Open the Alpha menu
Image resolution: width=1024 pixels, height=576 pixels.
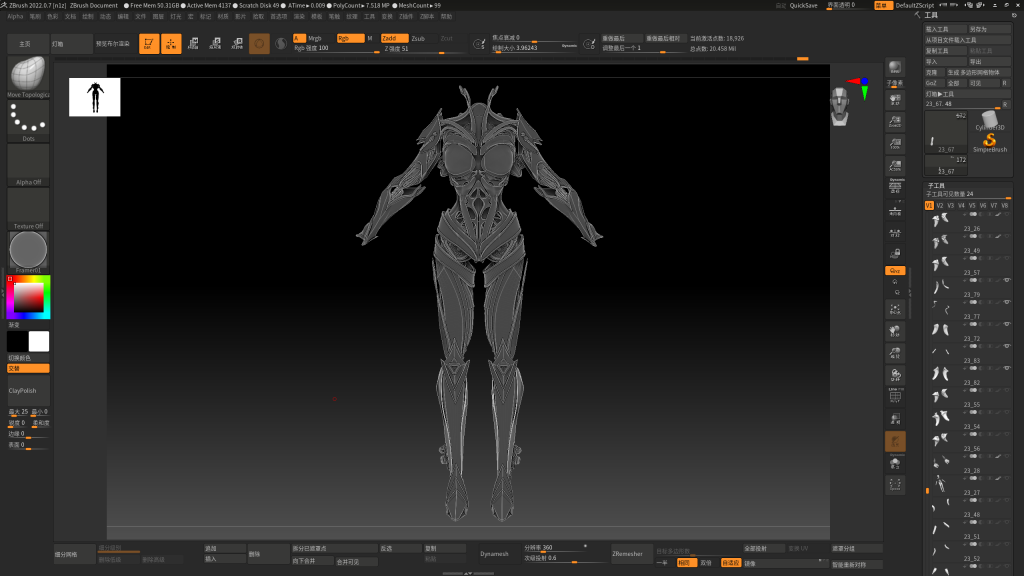pyautogui.click(x=15, y=16)
